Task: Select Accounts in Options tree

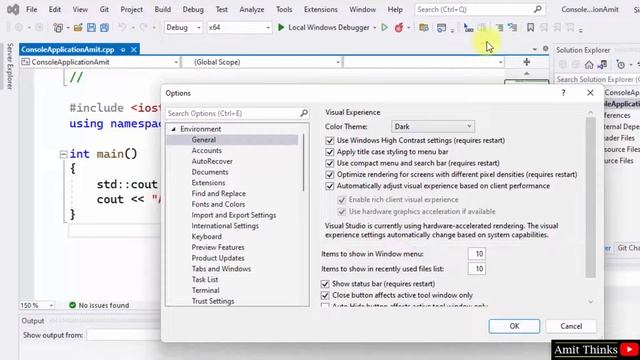Action: coord(207,150)
